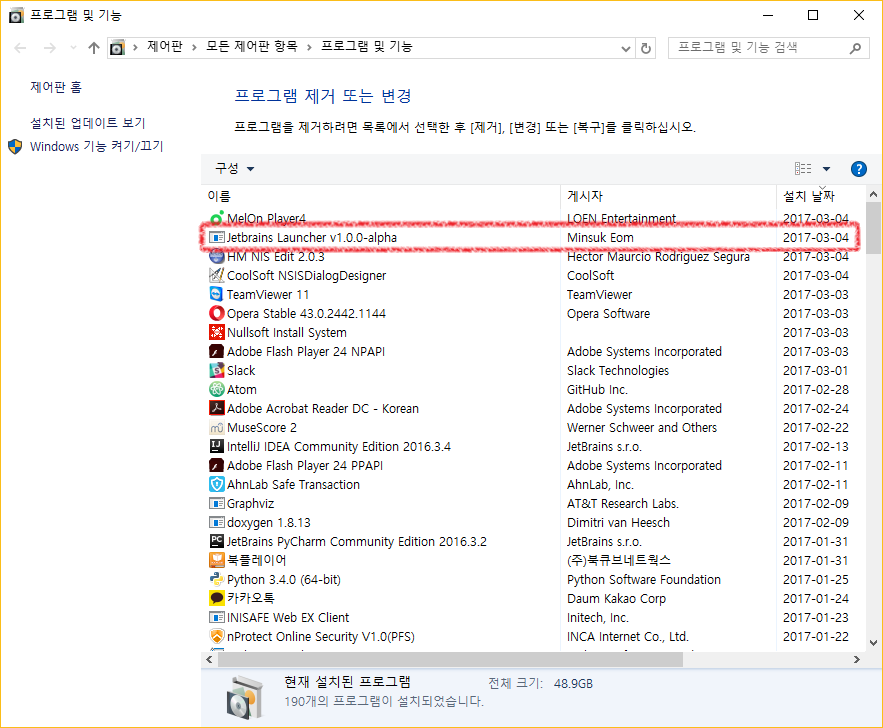Click the TeamViewer 11 program icon
The width and height of the screenshot is (883, 728).
(x=216, y=294)
